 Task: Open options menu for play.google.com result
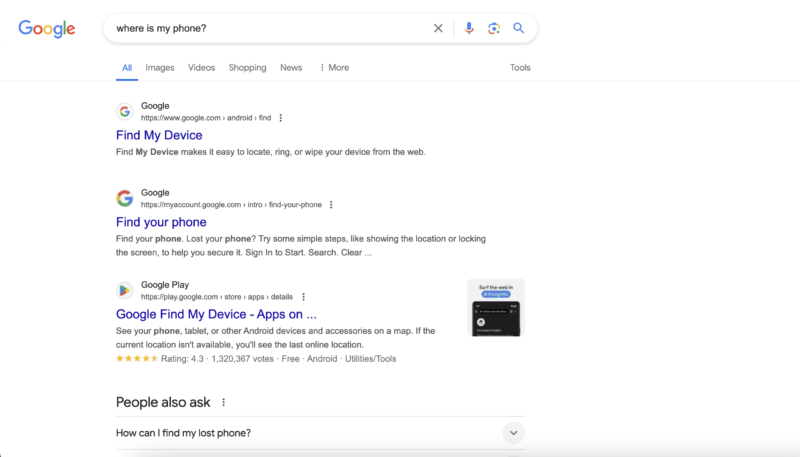pos(304,297)
